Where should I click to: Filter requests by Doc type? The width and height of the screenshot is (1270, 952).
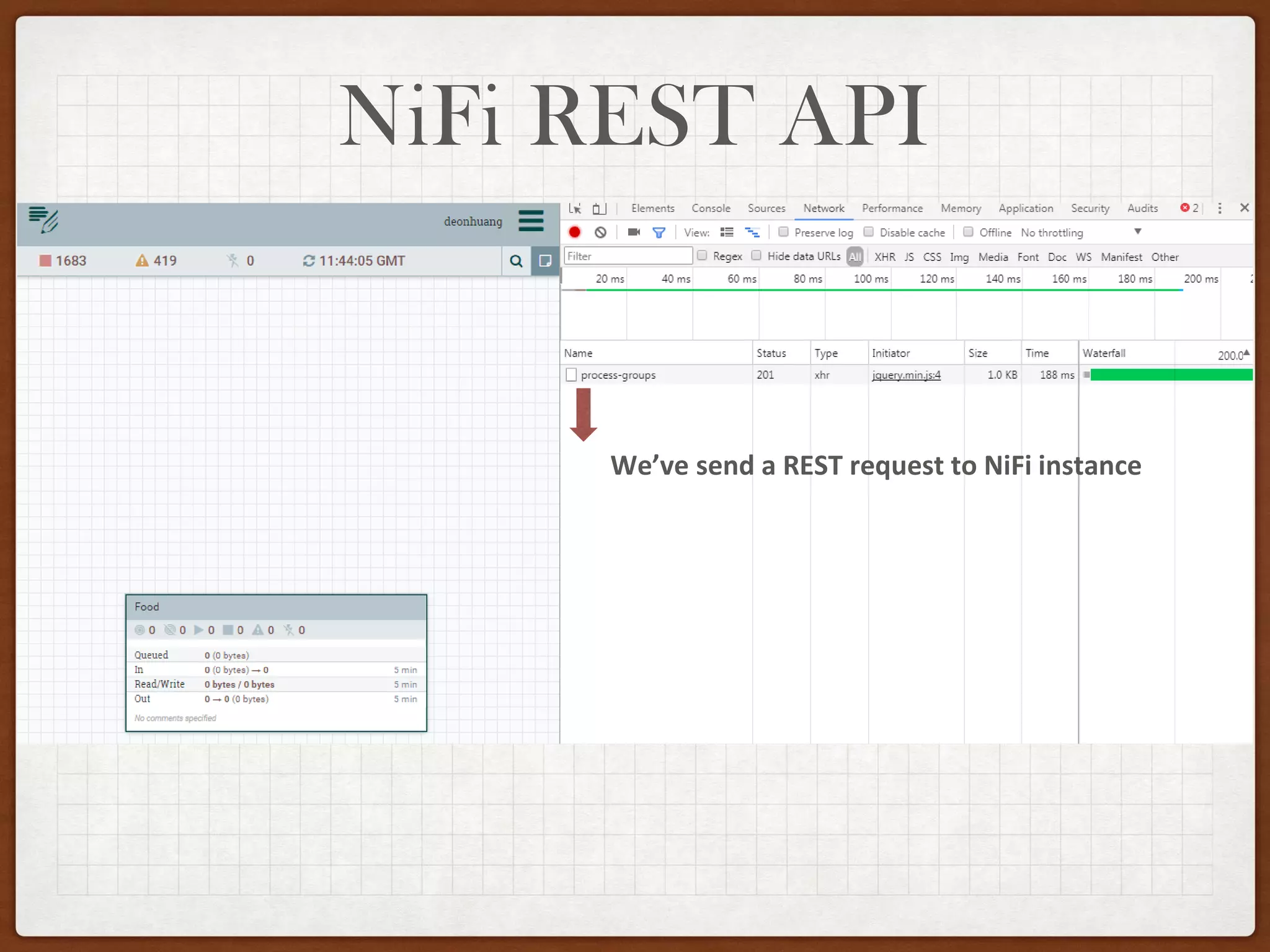[1057, 257]
